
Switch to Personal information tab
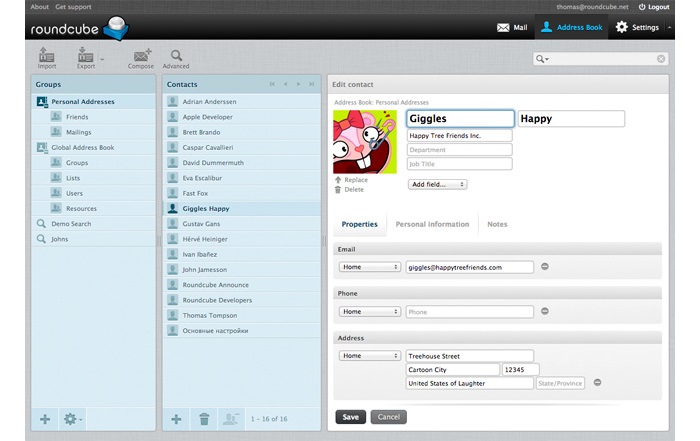click(432, 224)
